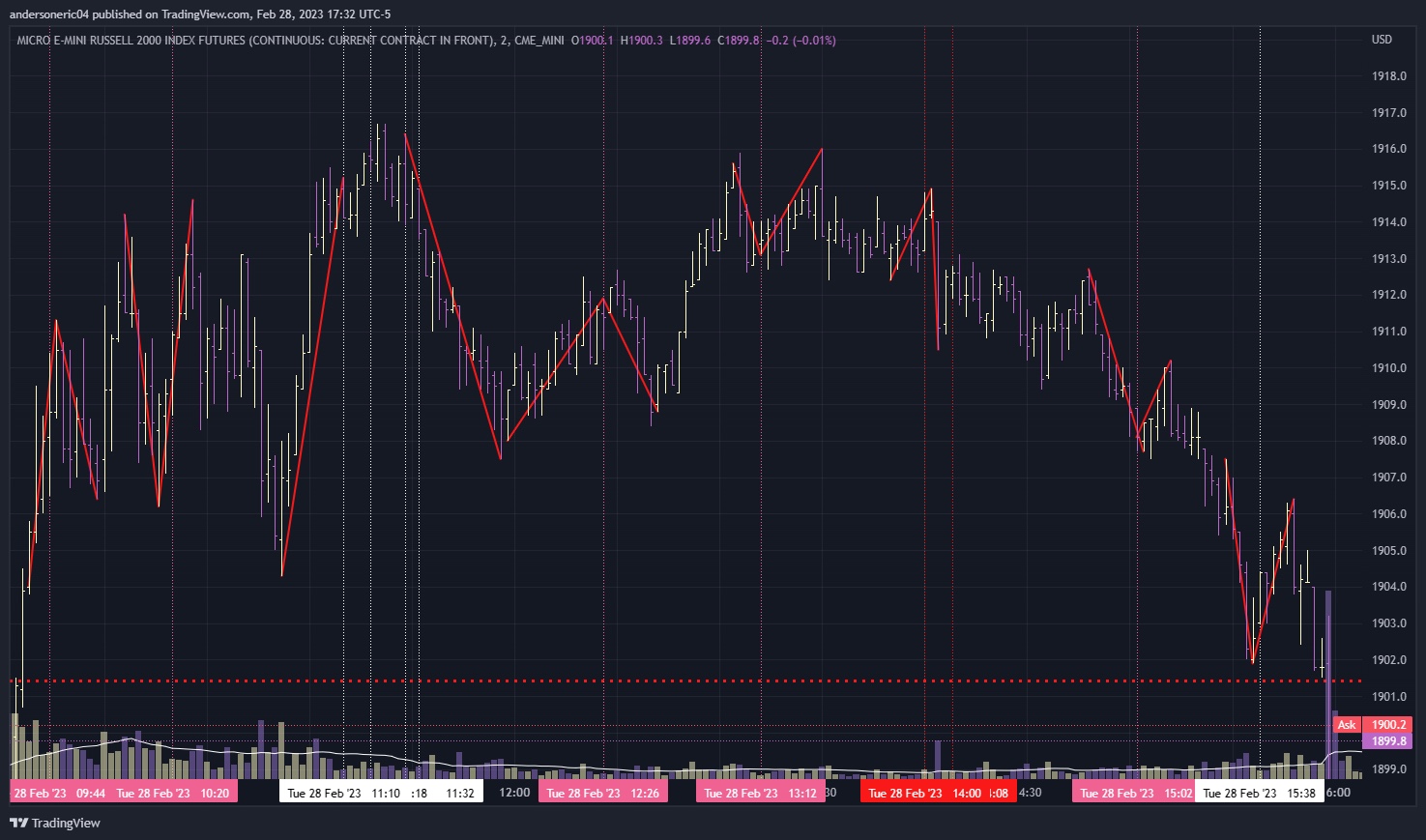Click the 1918.0 price axis label
1426x840 pixels.
tap(1389, 76)
